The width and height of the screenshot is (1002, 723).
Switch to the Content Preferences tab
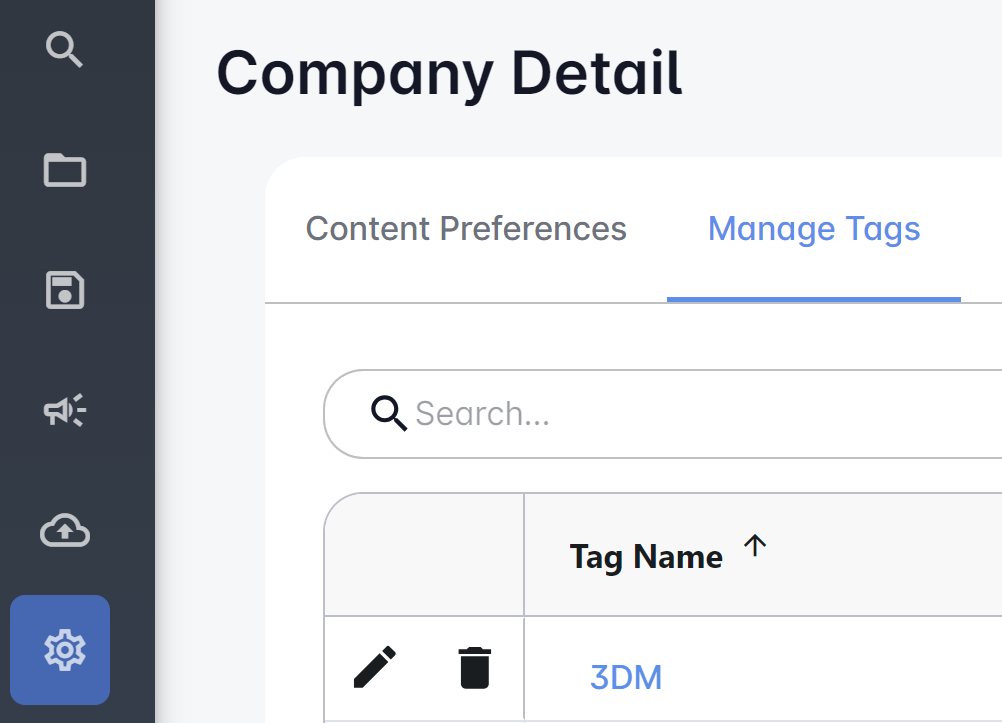tap(466, 229)
